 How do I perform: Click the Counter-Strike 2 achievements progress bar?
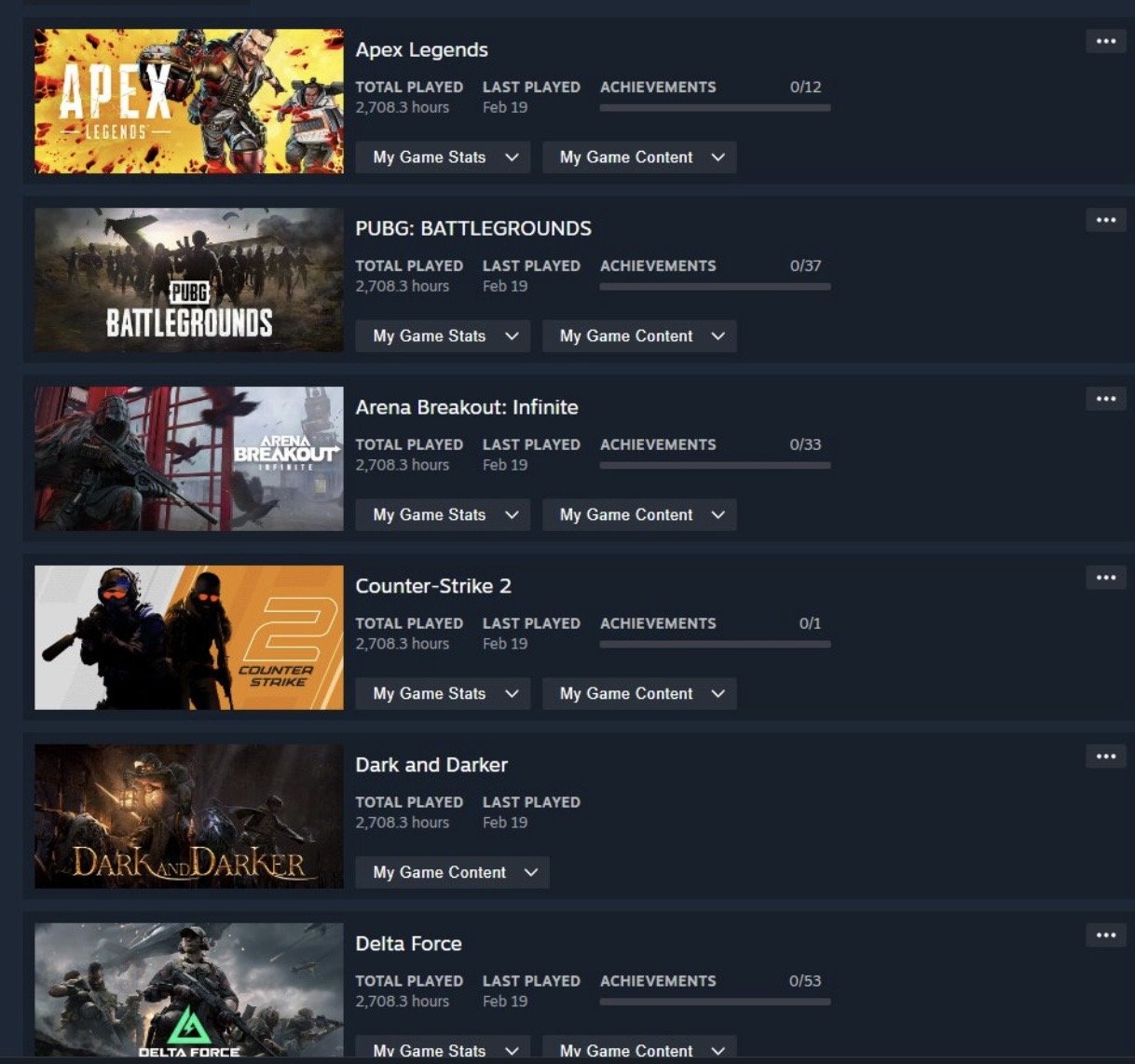tap(715, 645)
